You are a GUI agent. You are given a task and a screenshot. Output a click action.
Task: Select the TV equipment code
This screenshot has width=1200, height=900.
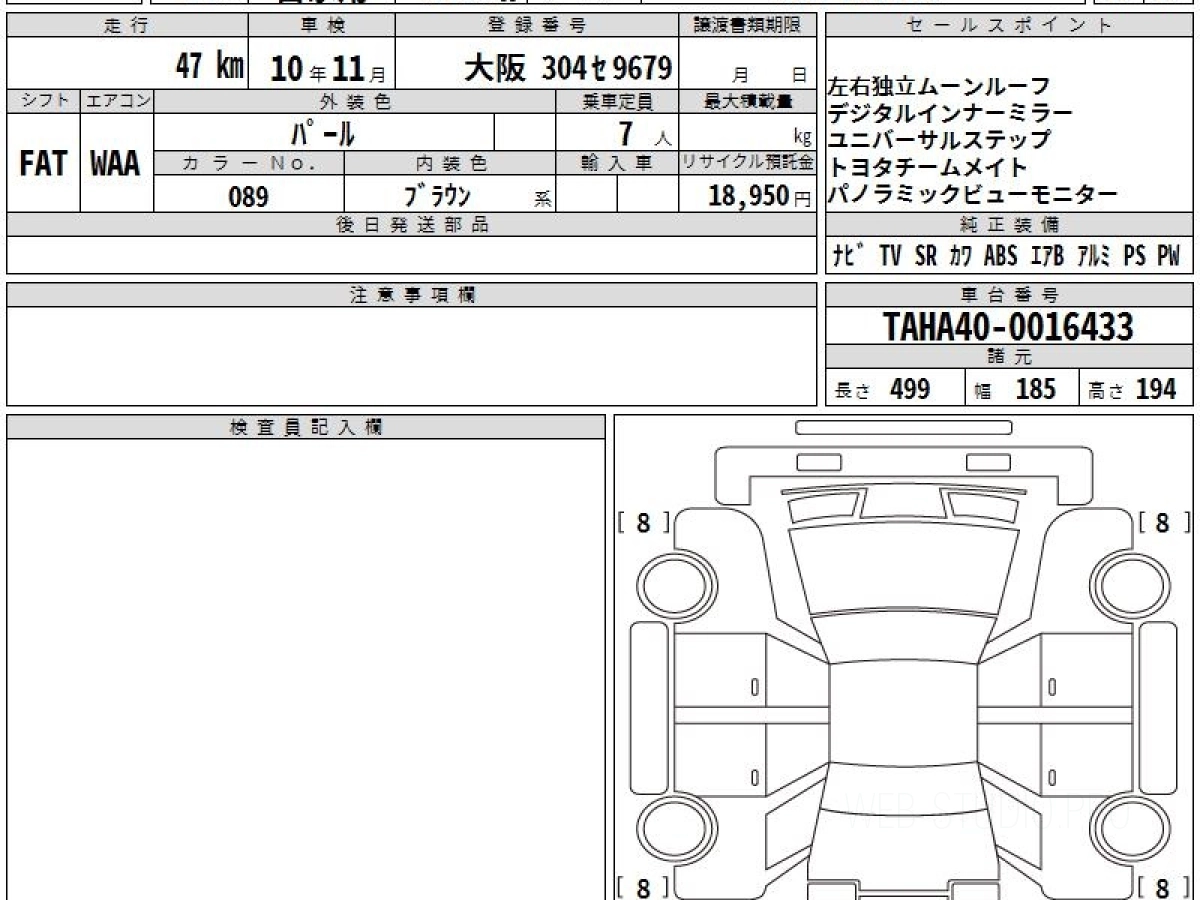coord(891,256)
